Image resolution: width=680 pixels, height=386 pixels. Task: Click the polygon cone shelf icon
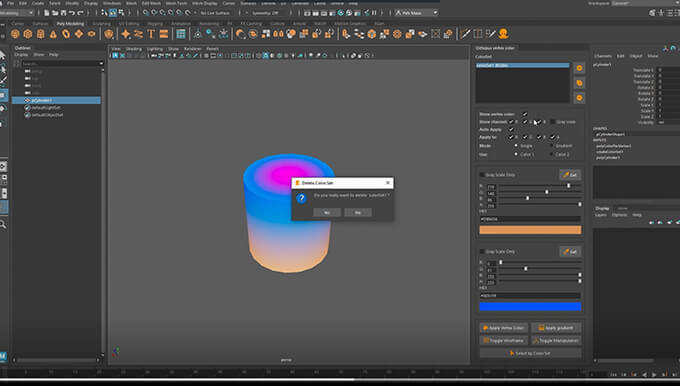pos(53,34)
